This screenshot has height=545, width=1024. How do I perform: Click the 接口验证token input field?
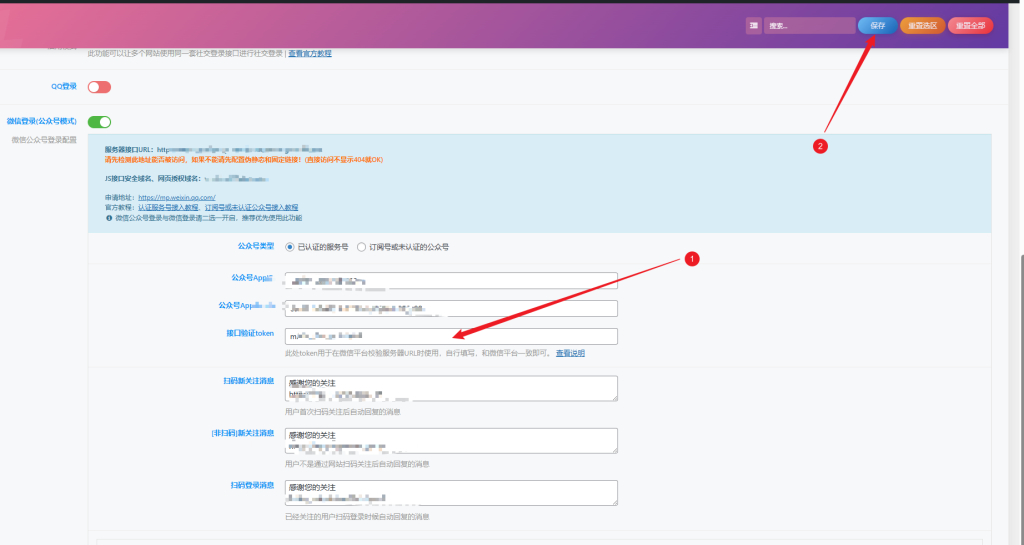[x=450, y=336]
